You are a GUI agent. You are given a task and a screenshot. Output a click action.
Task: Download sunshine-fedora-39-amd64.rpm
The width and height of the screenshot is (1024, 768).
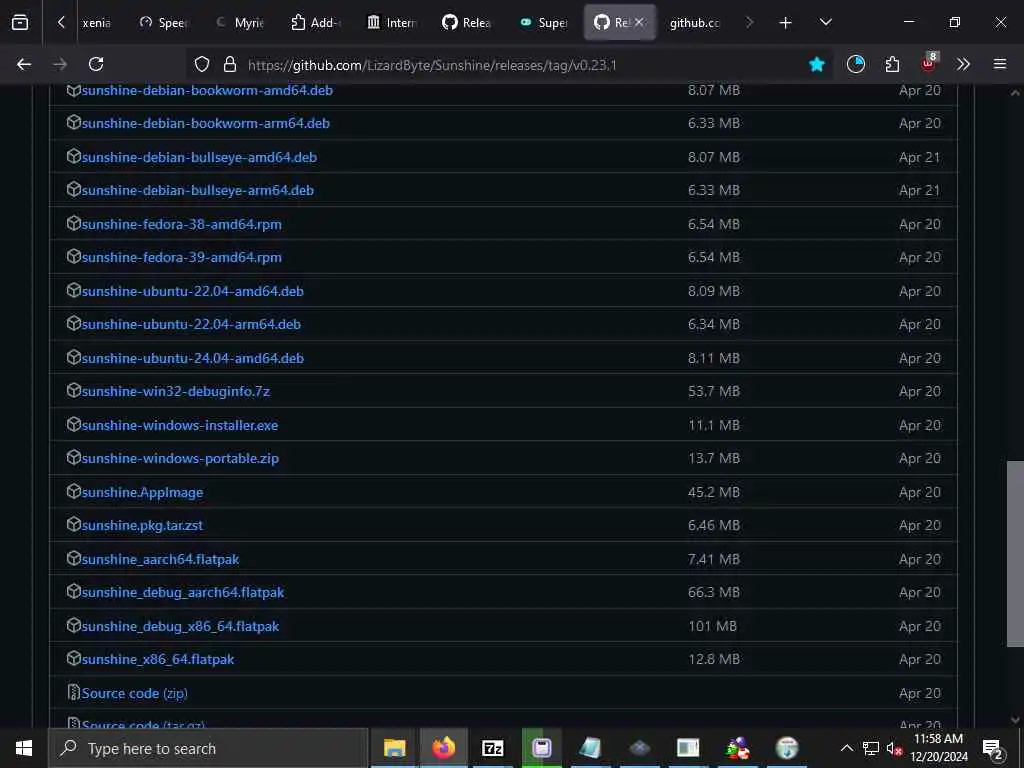182,258
